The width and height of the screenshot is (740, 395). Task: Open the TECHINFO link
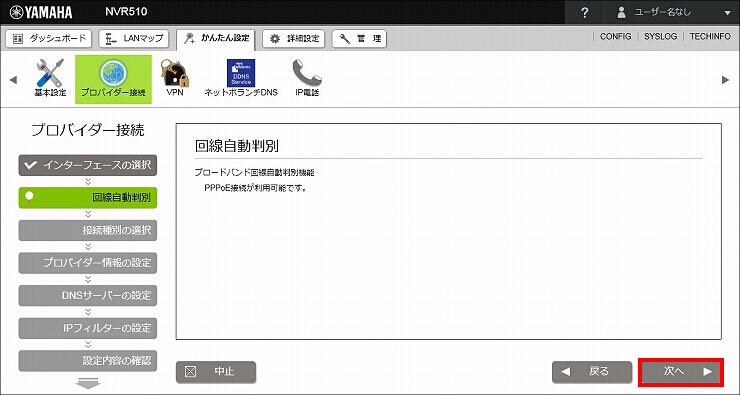[x=710, y=36]
